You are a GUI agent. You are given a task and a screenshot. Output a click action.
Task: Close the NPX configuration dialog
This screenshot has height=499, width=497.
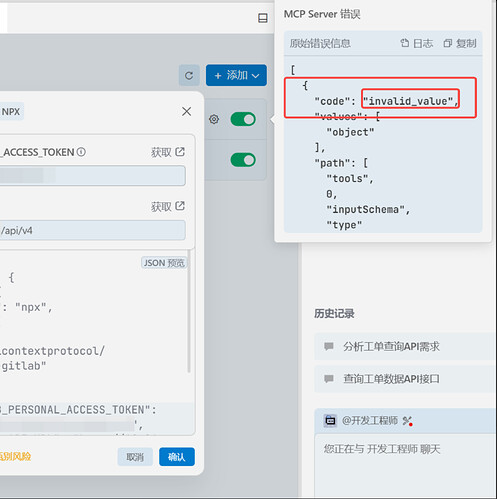click(187, 111)
